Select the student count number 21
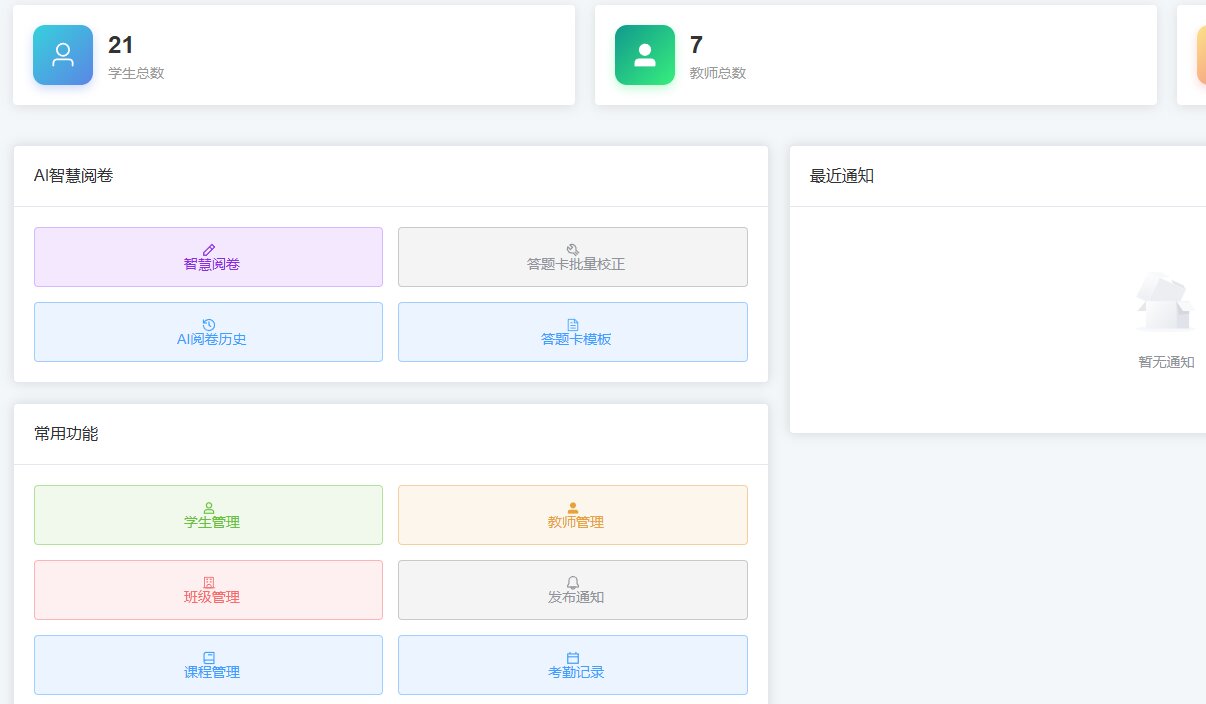Image resolution: width=1206 pixels, height=704 pixels. pos(121,45)
